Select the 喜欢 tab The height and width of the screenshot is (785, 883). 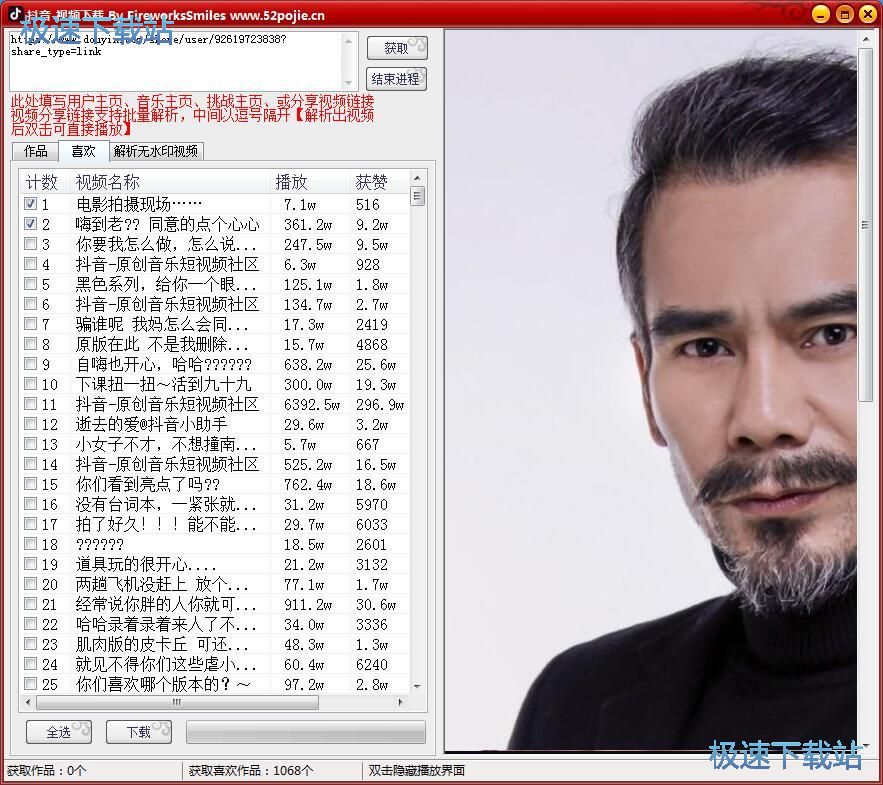point(83,151)
